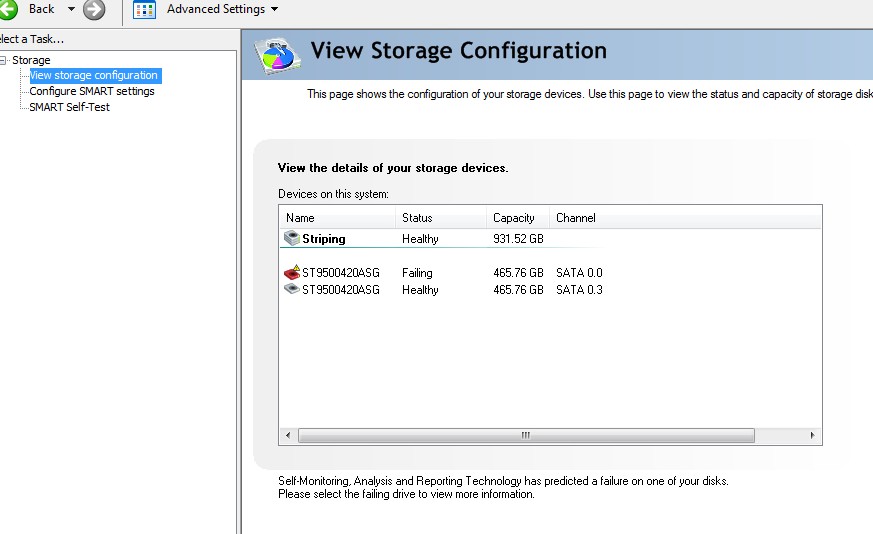Click the Advanced Settings grid icon
This screenshot has height=534, width=873.
pyautogui.click(x=144, y=9)
